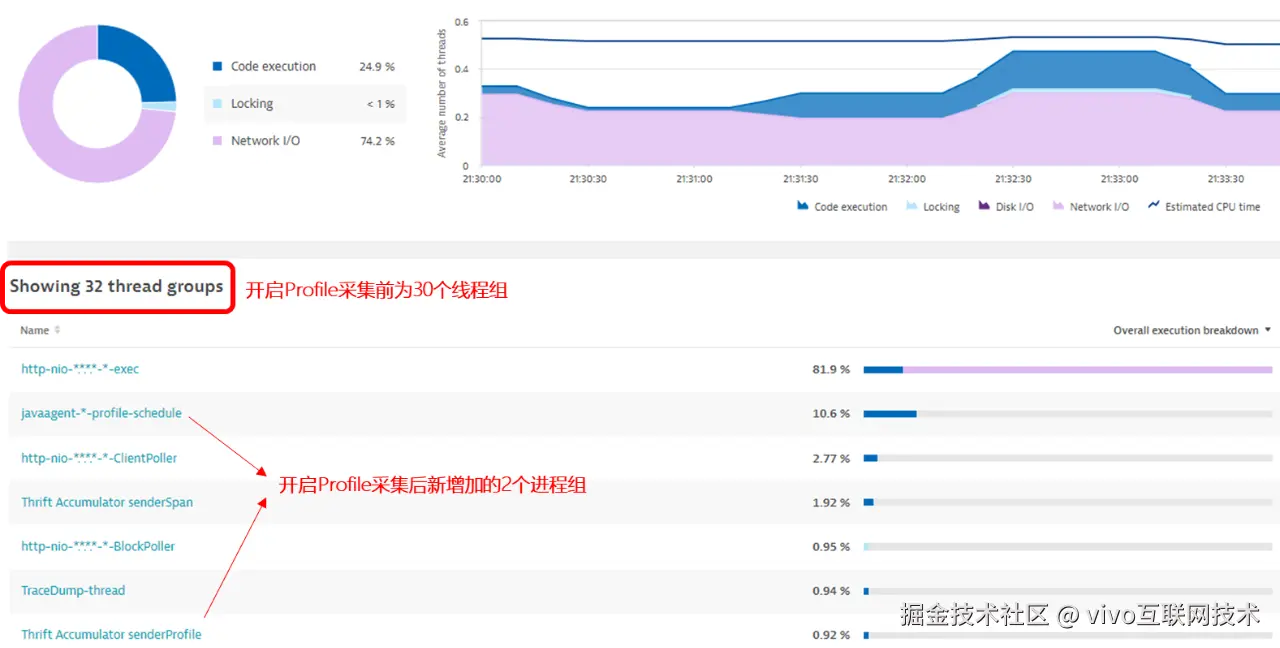Open the Overall execution breakdown dropdown arrow
Image resolution: width=1280 pixels, height=648 pixels.
[x=1268, y=330]
